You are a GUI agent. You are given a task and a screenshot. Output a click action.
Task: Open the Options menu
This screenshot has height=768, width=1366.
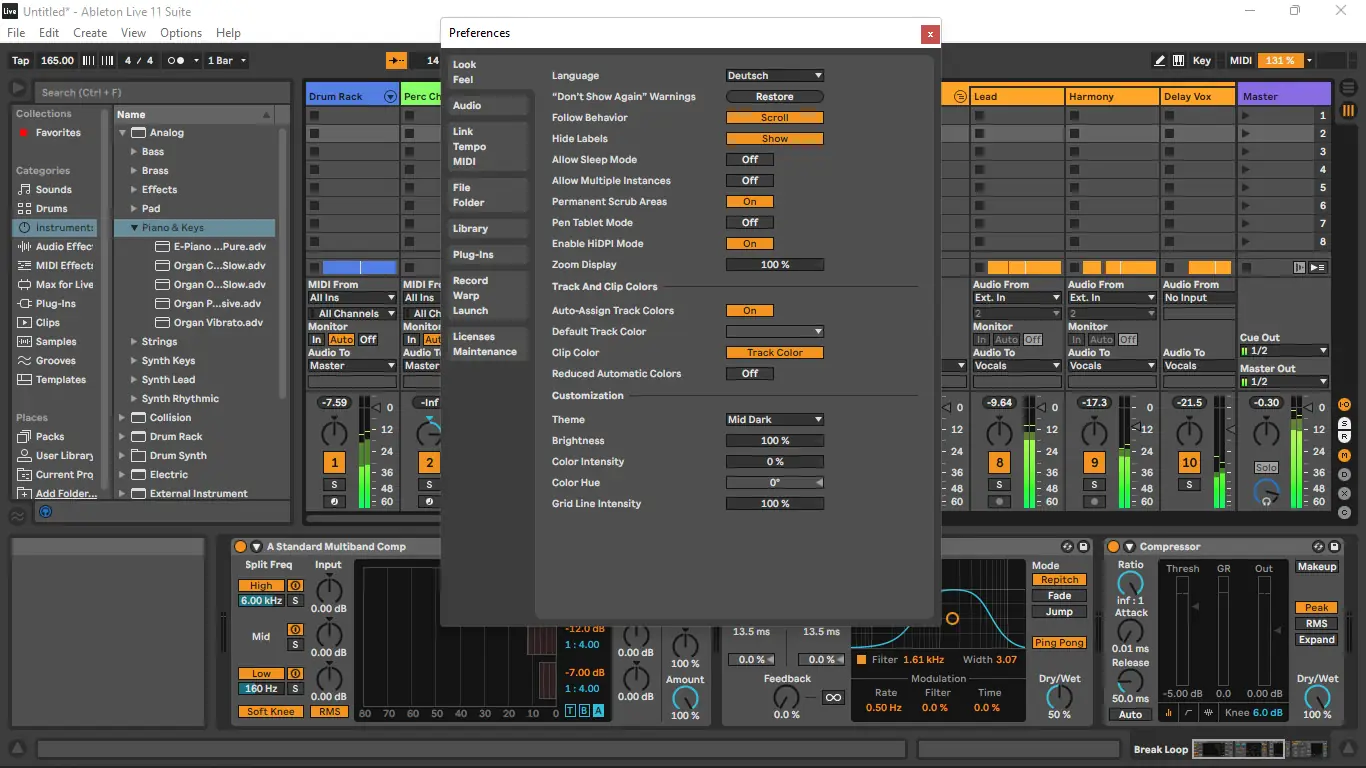181,33
